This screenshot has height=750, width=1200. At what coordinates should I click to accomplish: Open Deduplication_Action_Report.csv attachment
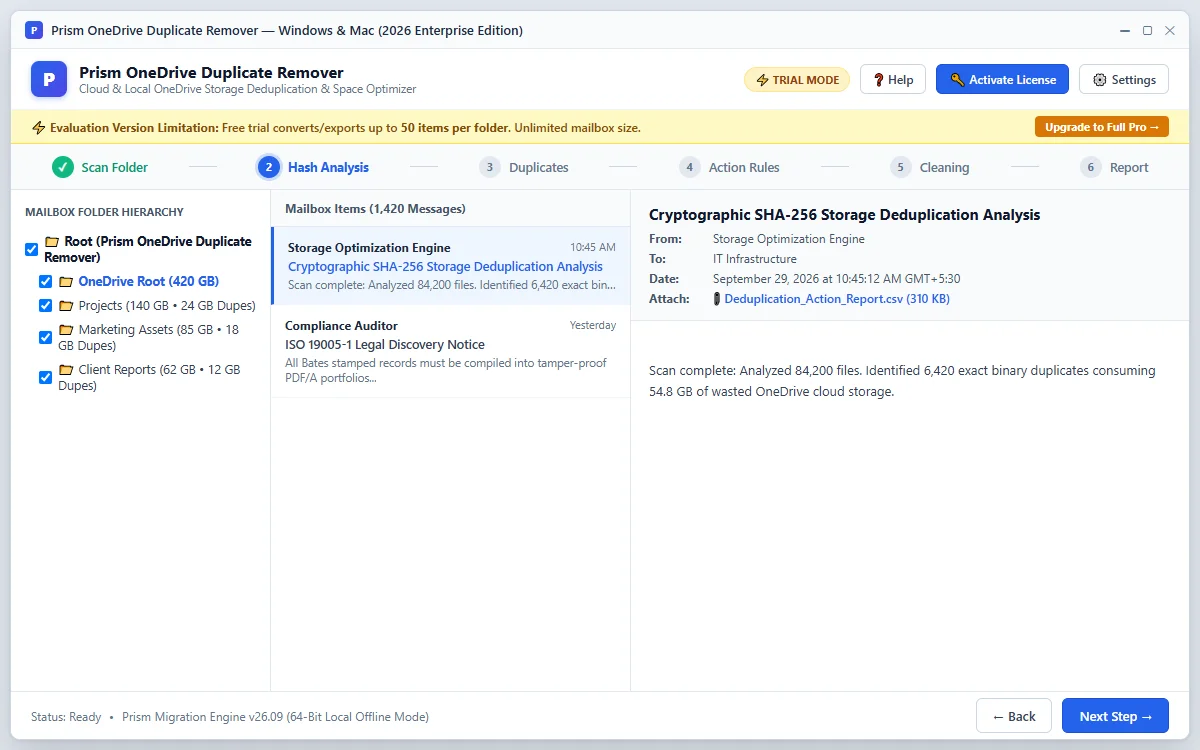(x=837, y=299)
